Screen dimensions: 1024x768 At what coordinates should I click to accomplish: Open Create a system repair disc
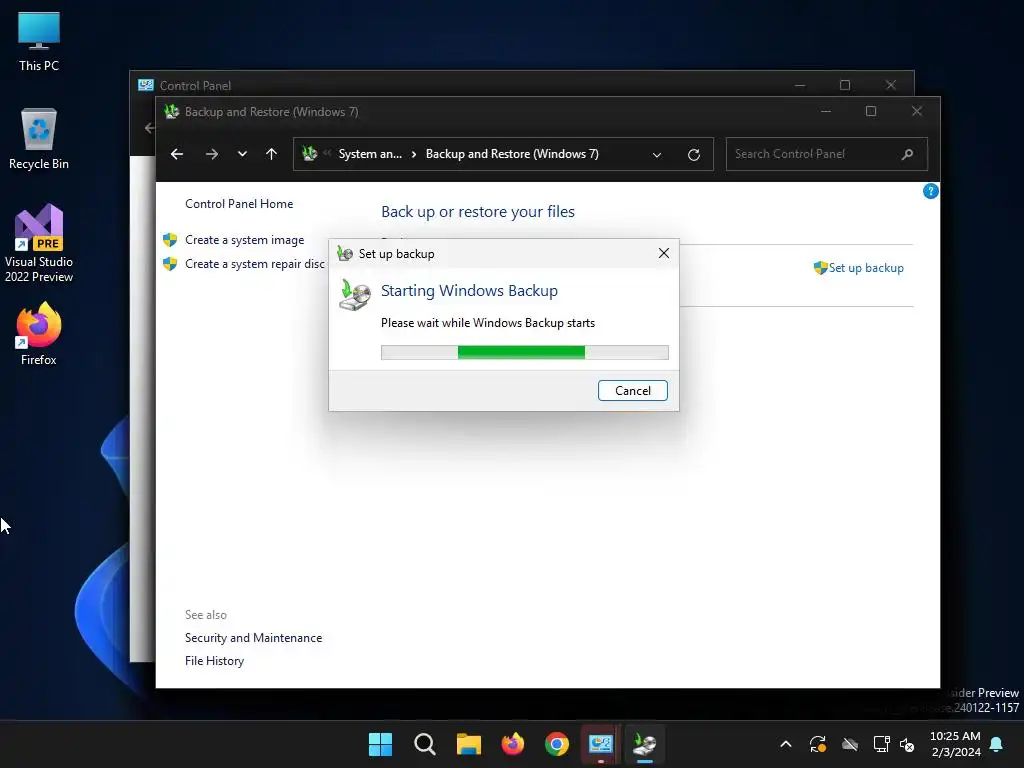pyautogui.click(x=255, y=264)
